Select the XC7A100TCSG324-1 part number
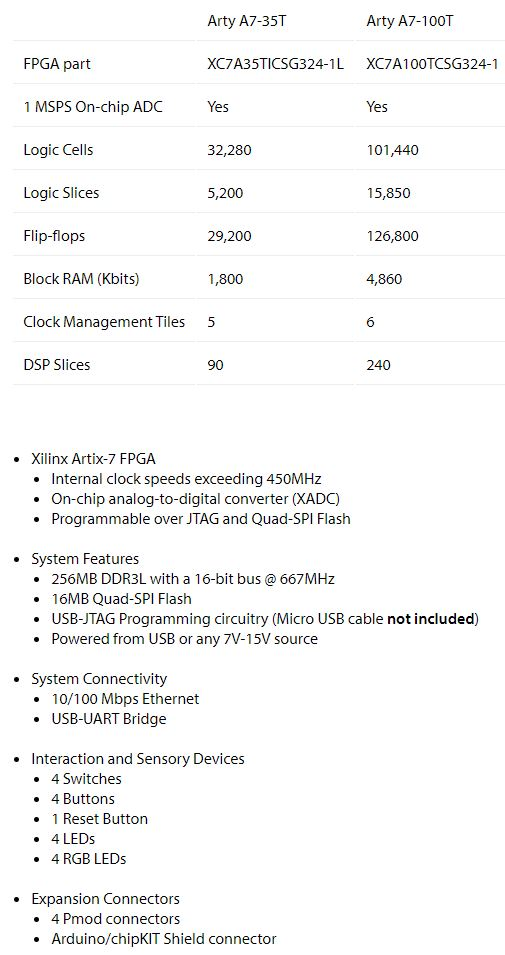 click(x=433, y=64)
